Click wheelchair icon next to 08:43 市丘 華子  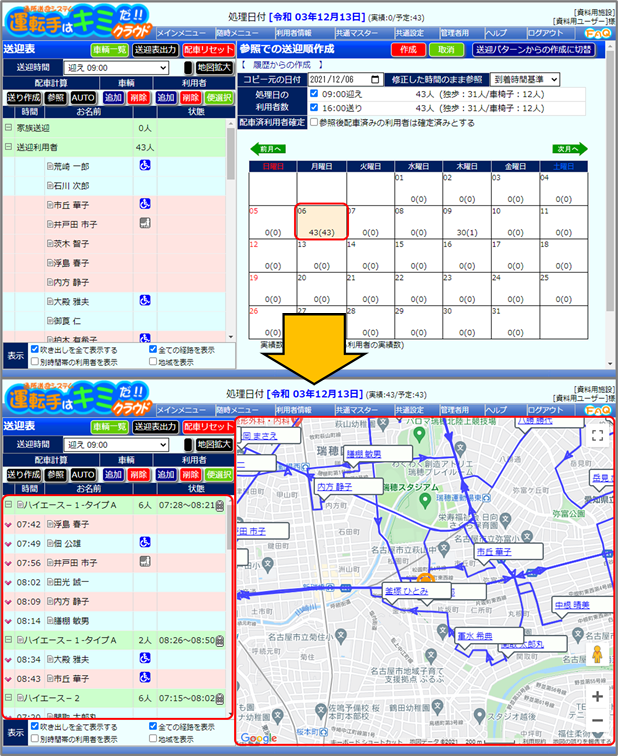[x=145, y=677]
